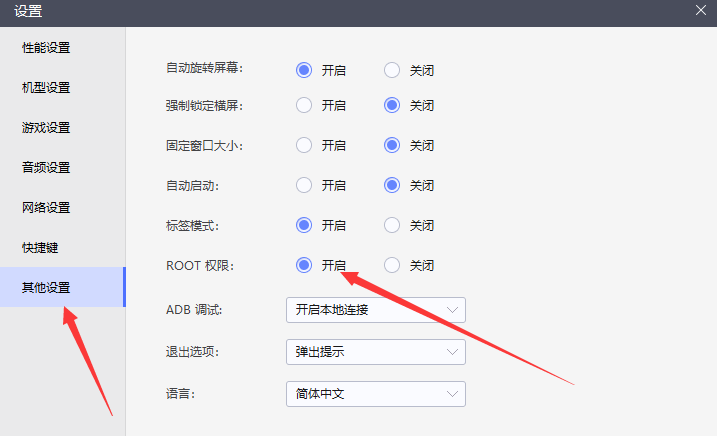Expand the ADB 调试 dropdown
Screen dimensions: 717x436
coord(375,310)
